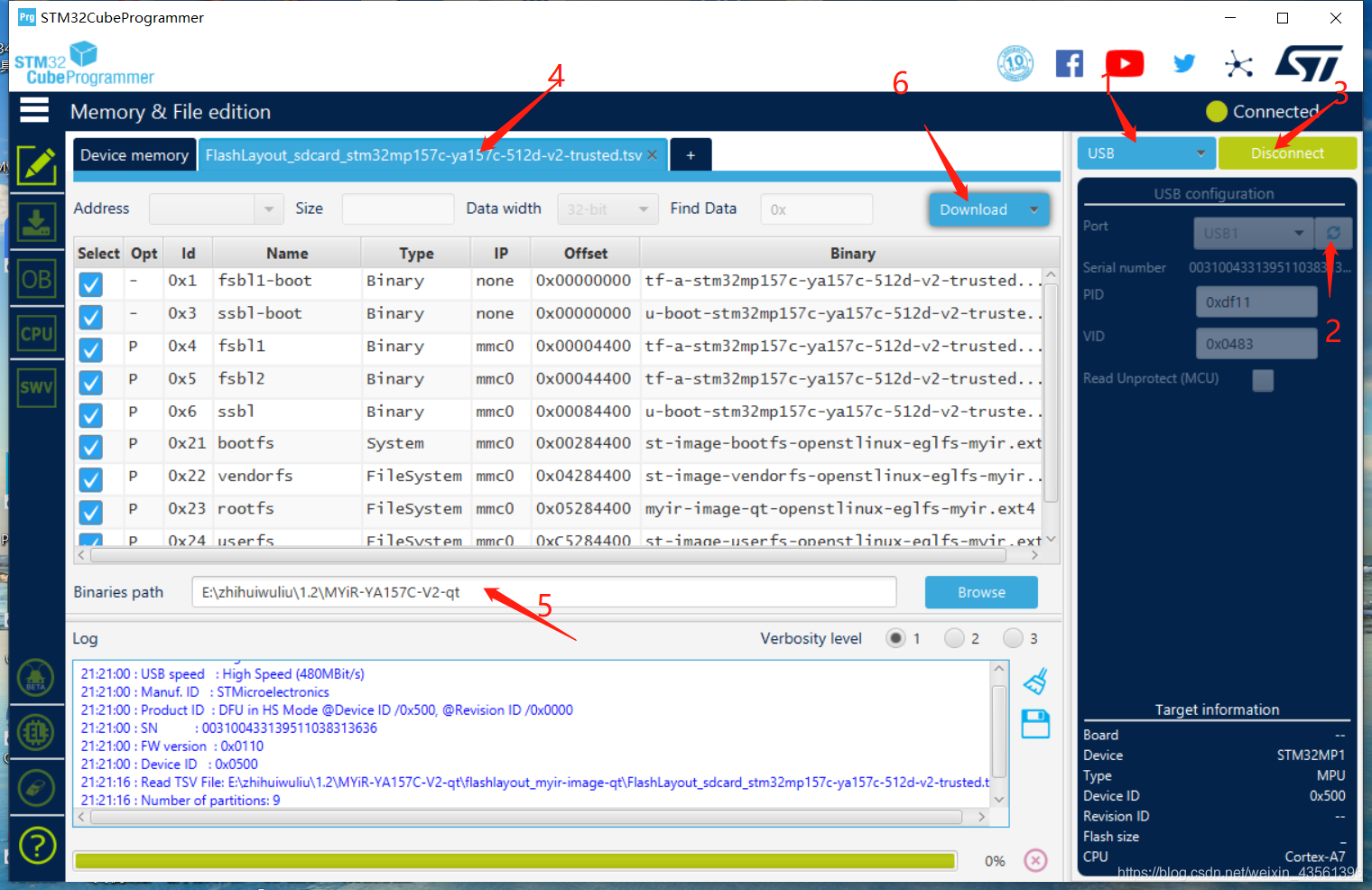1372x890 pixels.
Task: Select verbosity level 3
Action: pyautogui.click(x=1013, y=638)
